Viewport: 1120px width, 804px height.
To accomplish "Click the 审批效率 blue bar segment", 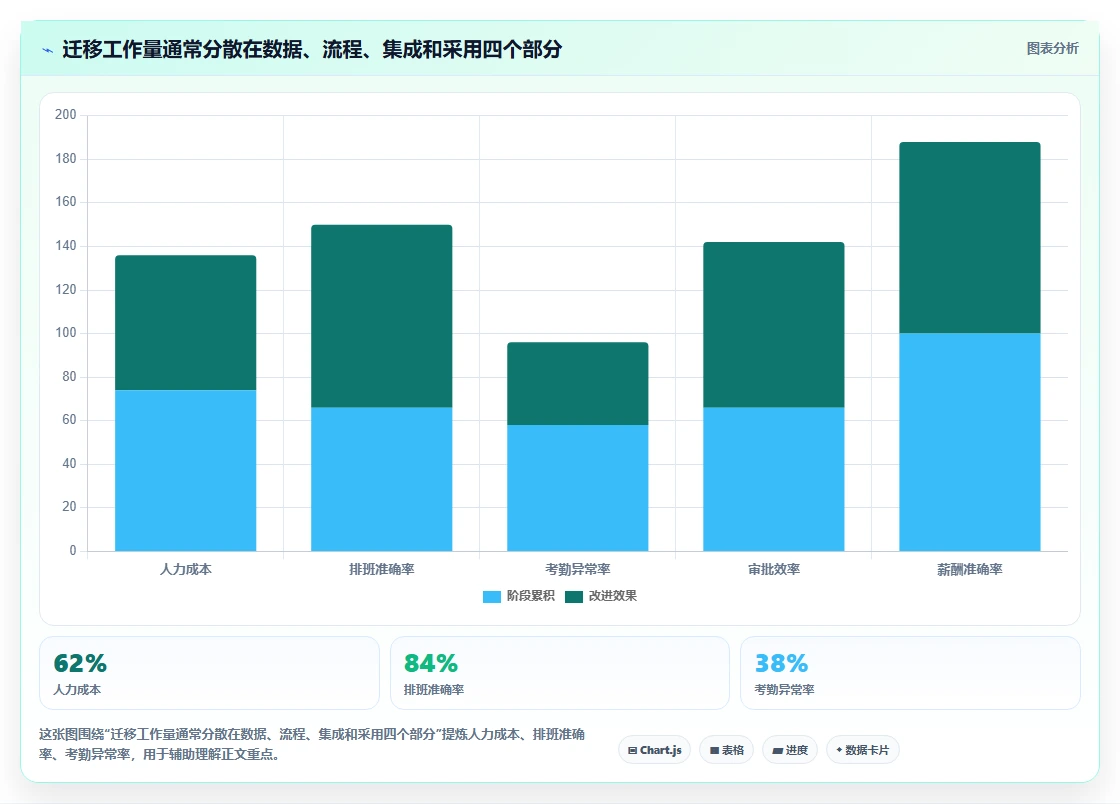I will click(x=774, y=479).
